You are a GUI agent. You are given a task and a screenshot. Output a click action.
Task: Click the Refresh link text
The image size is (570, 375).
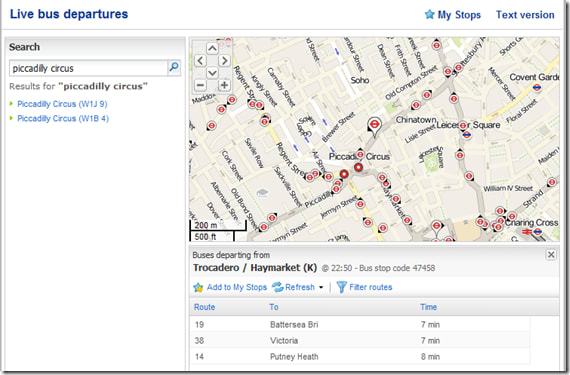(x=300, y=287)
